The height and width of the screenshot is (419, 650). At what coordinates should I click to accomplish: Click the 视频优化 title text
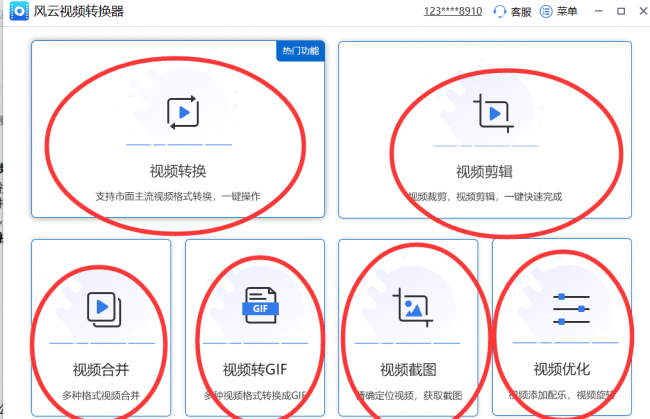(x=562, y=369)
